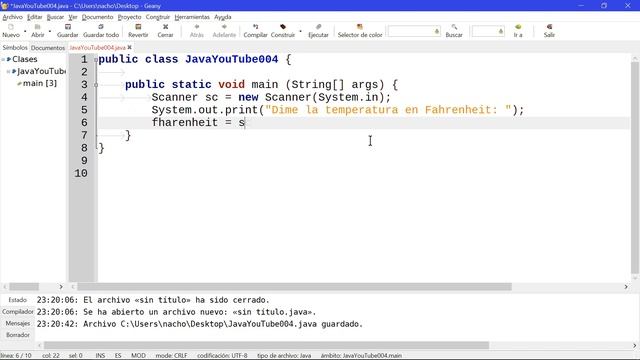Click line number 10 in the margin

[x=81, y=173]
